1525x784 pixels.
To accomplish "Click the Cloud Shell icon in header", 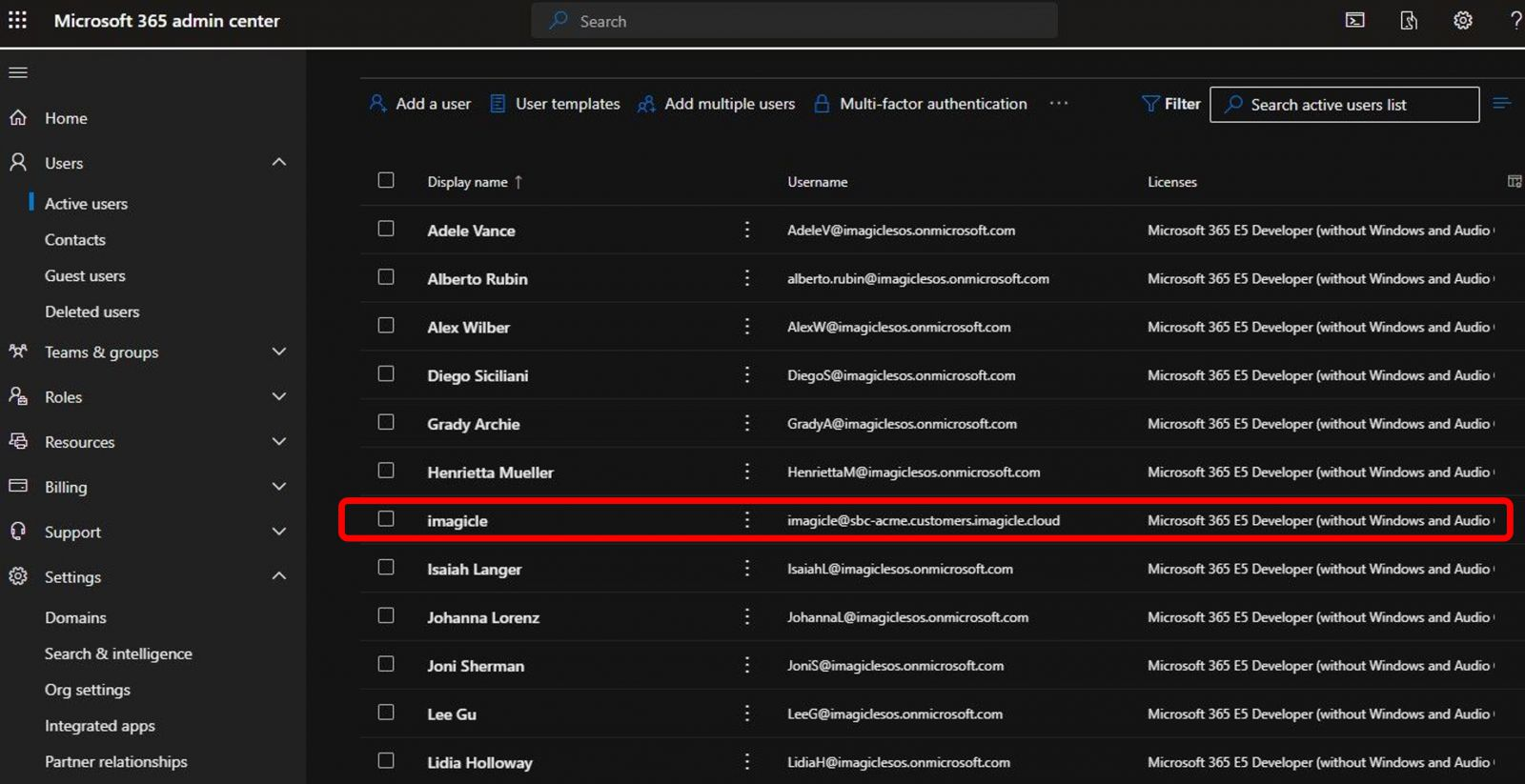I will click(1354, 20).
